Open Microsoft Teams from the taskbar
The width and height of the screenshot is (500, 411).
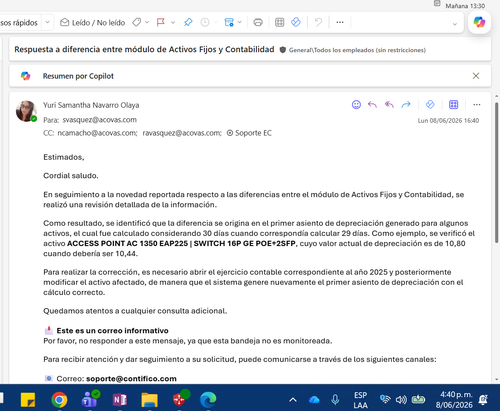tap(89, 399)
